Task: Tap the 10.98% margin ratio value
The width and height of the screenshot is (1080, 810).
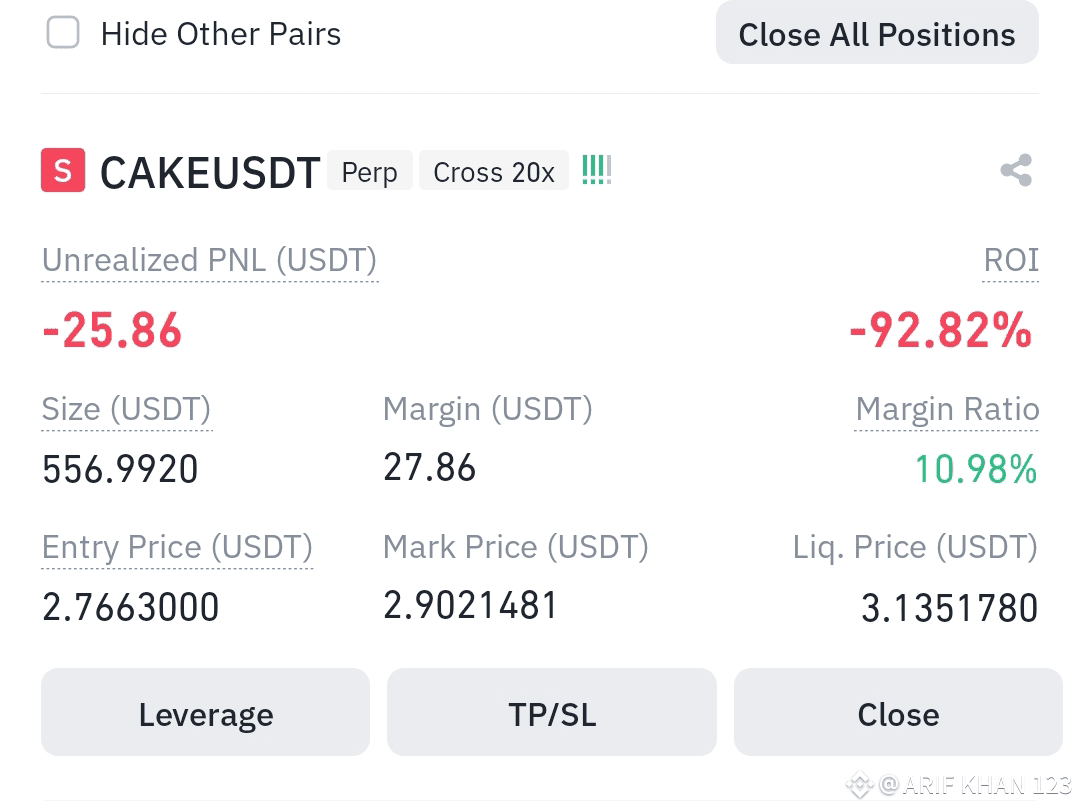Action: [x=976, y=470]
